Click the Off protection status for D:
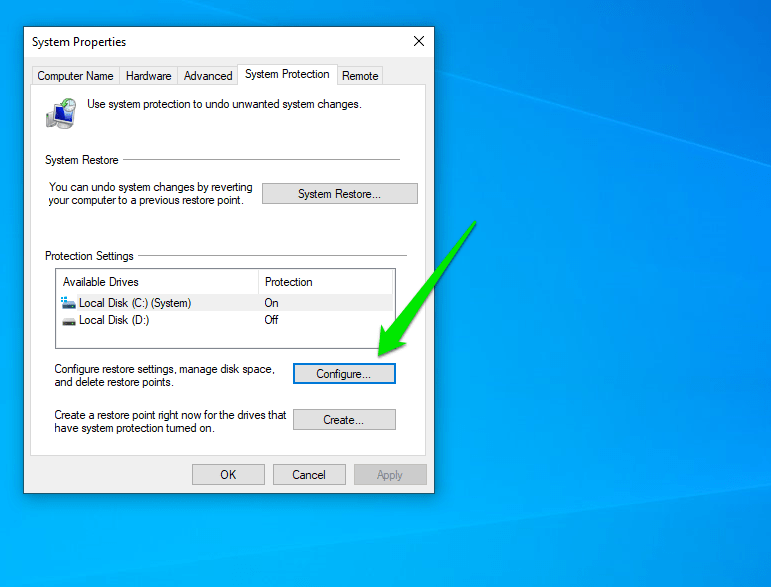Viewport: 771px width, 587px height. tap(271, 320)
